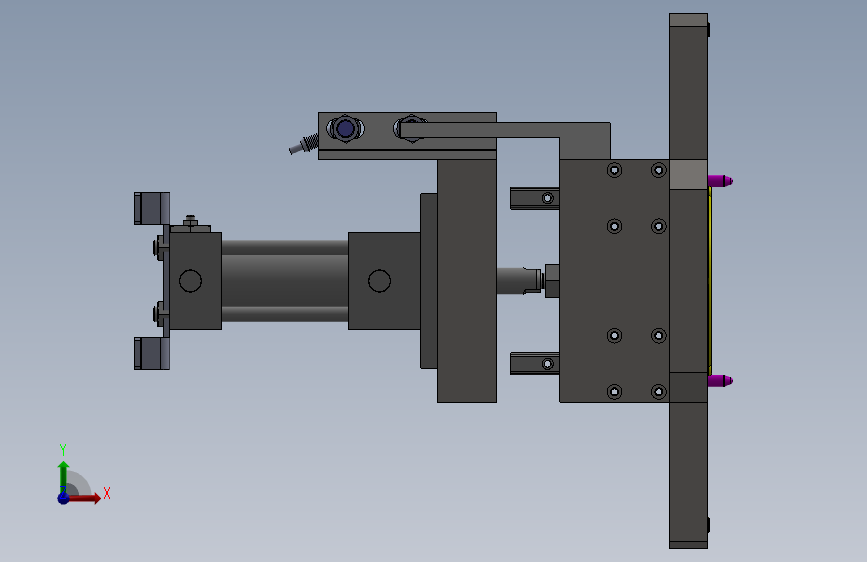Select the middle vertical mounting plate

(467, 281)
